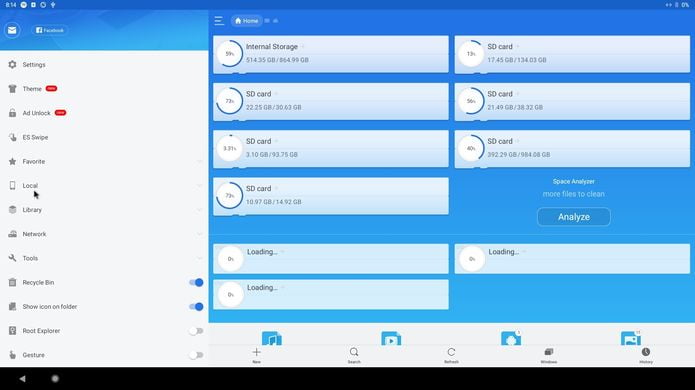Open the ES Swipe menu label

(x=35, y=137)
